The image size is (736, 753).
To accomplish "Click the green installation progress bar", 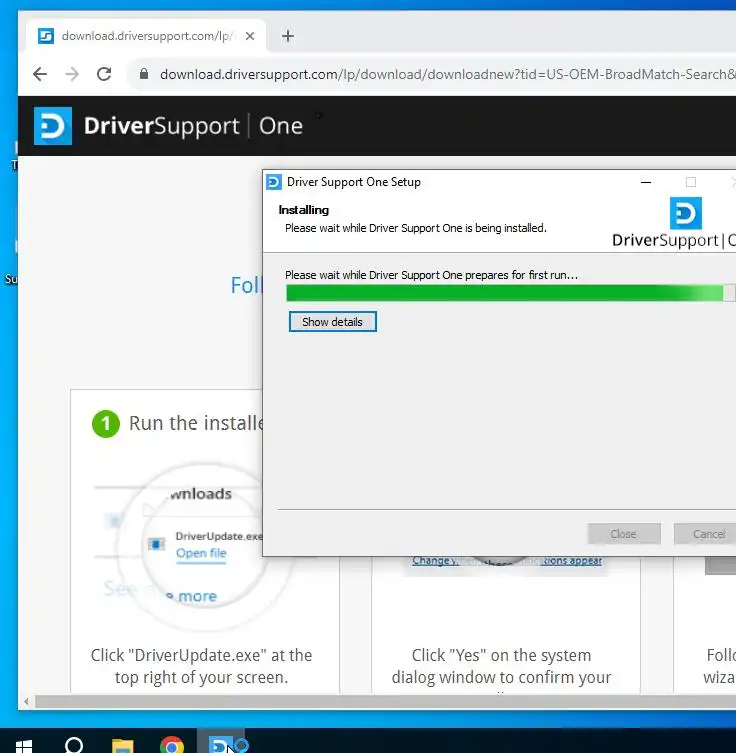I will [x=509, y=293].
